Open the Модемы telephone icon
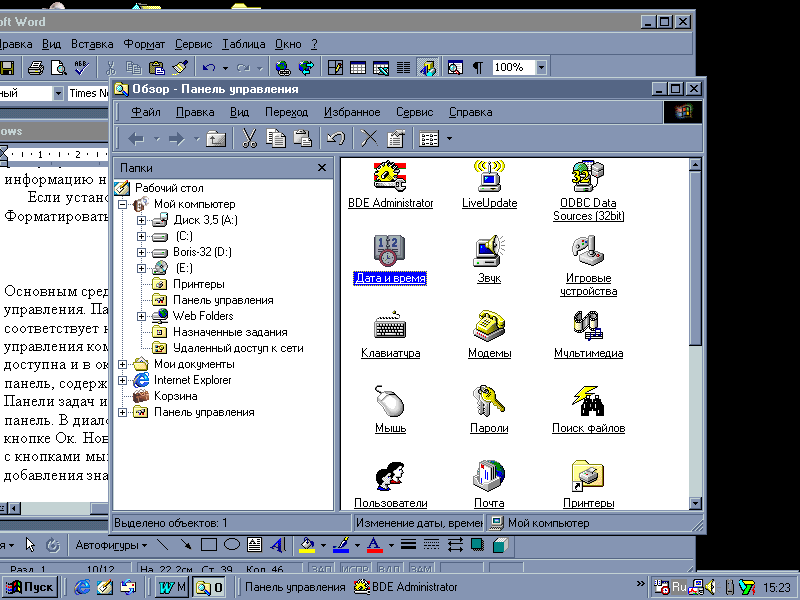Screen dimensions: 800x600 point(489,326)
